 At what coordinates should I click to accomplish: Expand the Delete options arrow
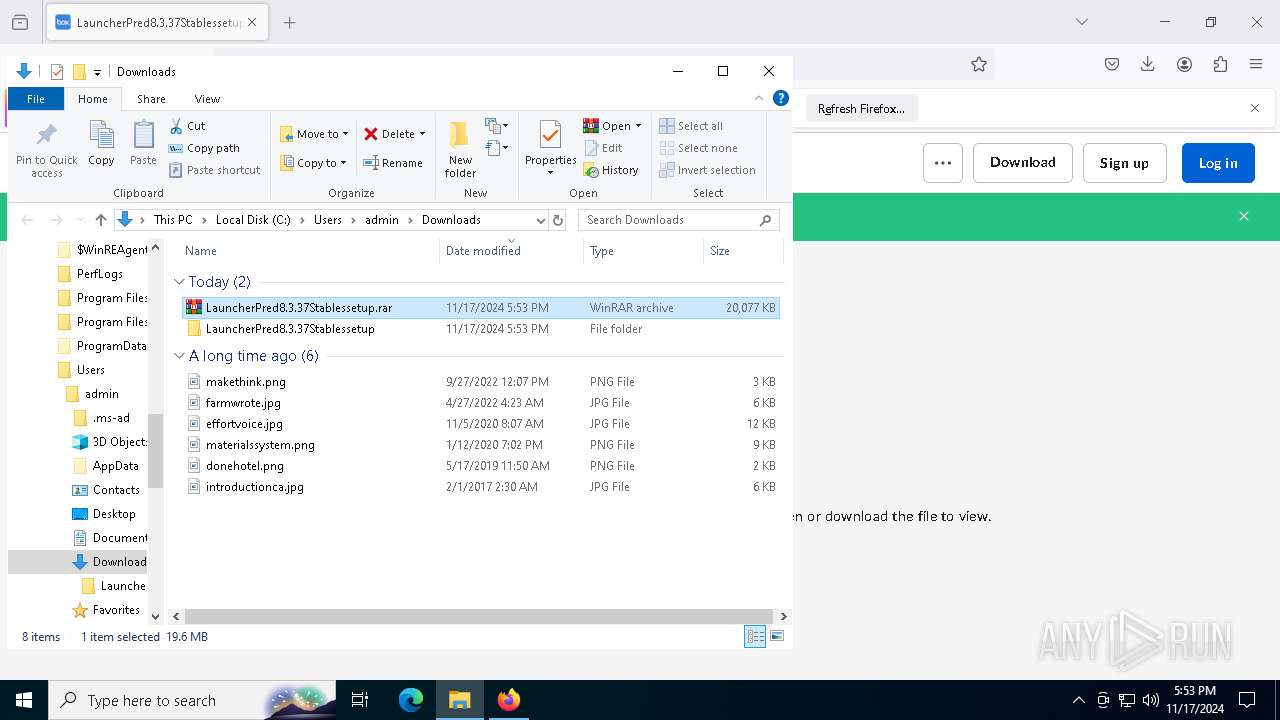click(422, 134)
